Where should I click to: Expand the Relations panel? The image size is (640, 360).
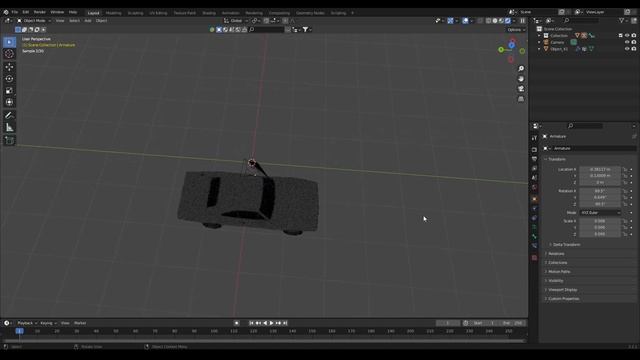pos(556,253)
